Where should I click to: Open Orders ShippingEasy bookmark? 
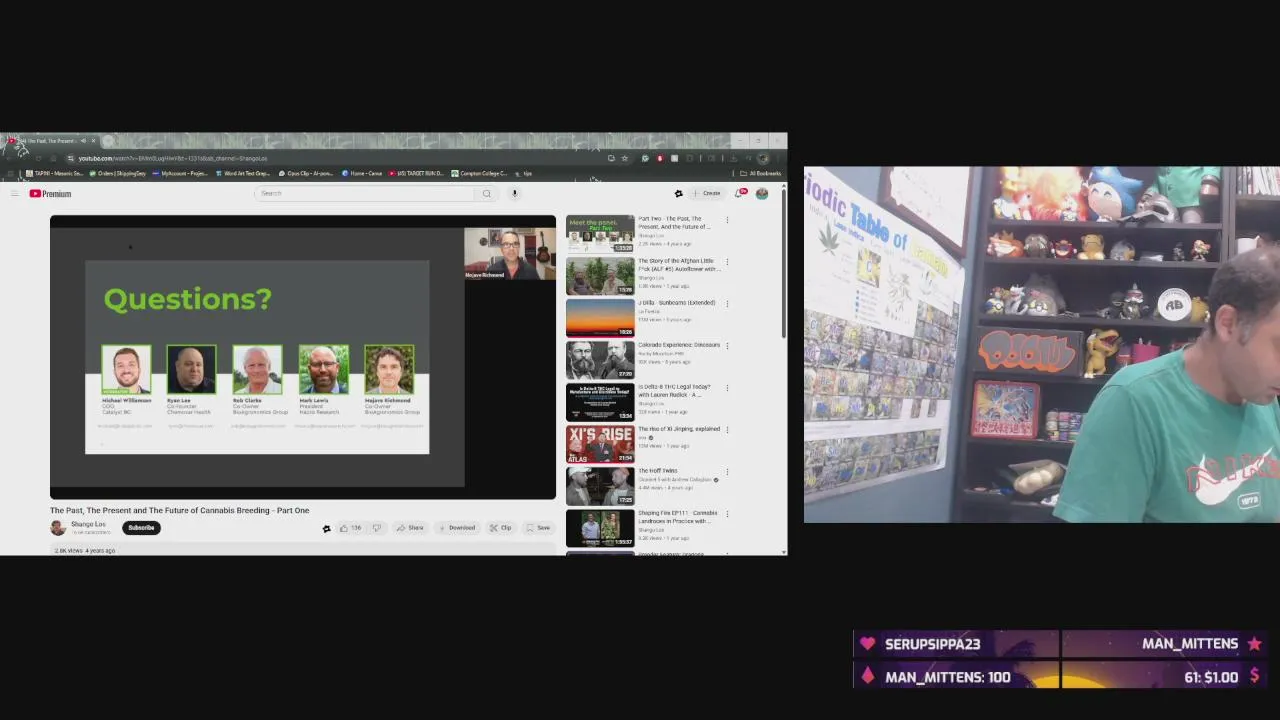click(x=117, y=173)
